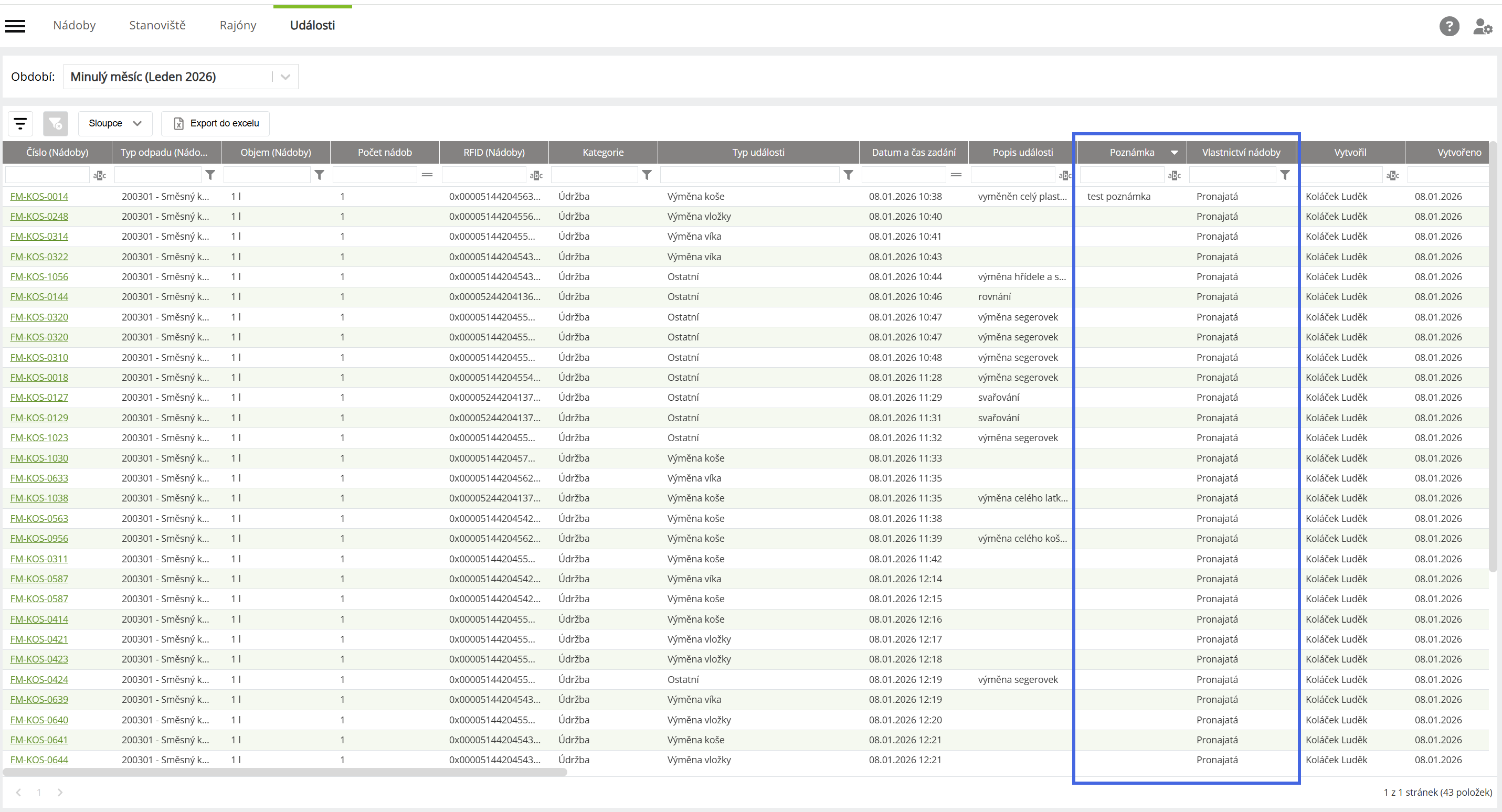This screenshot has width=1502, height=812.
Task: Click Export do excelu button
Action: coord(216,123)
